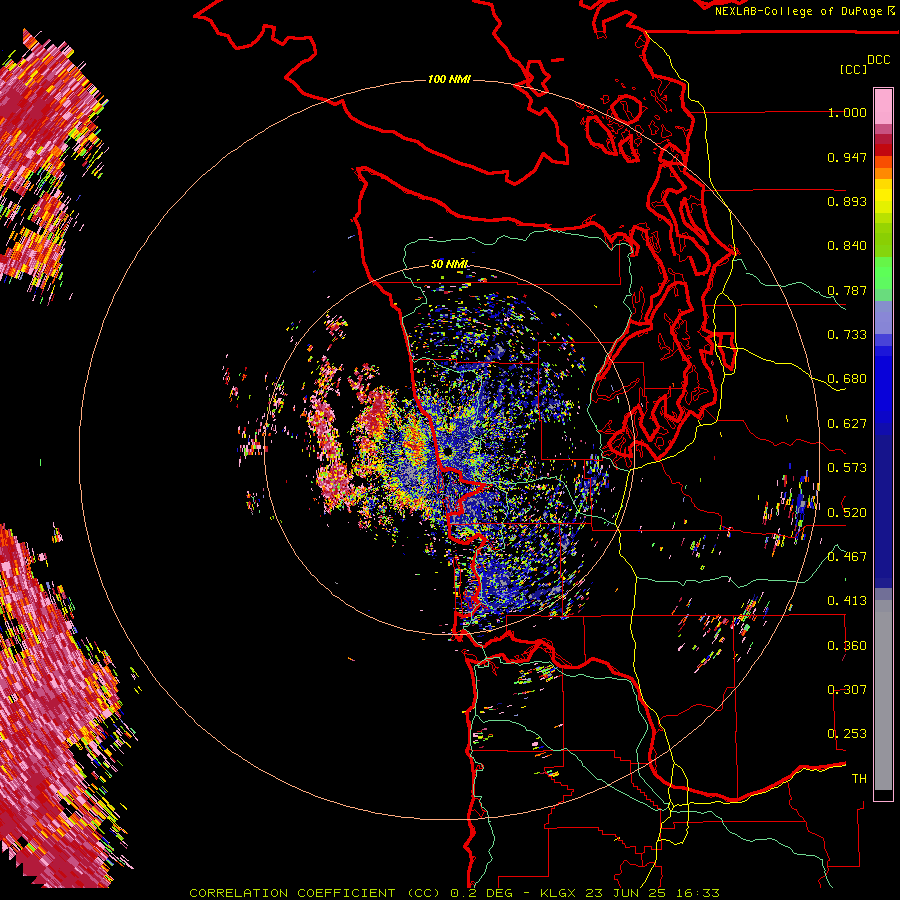900x900 pixels.
Task: Click the 1.000 scale value
Action: click(847, 112)
